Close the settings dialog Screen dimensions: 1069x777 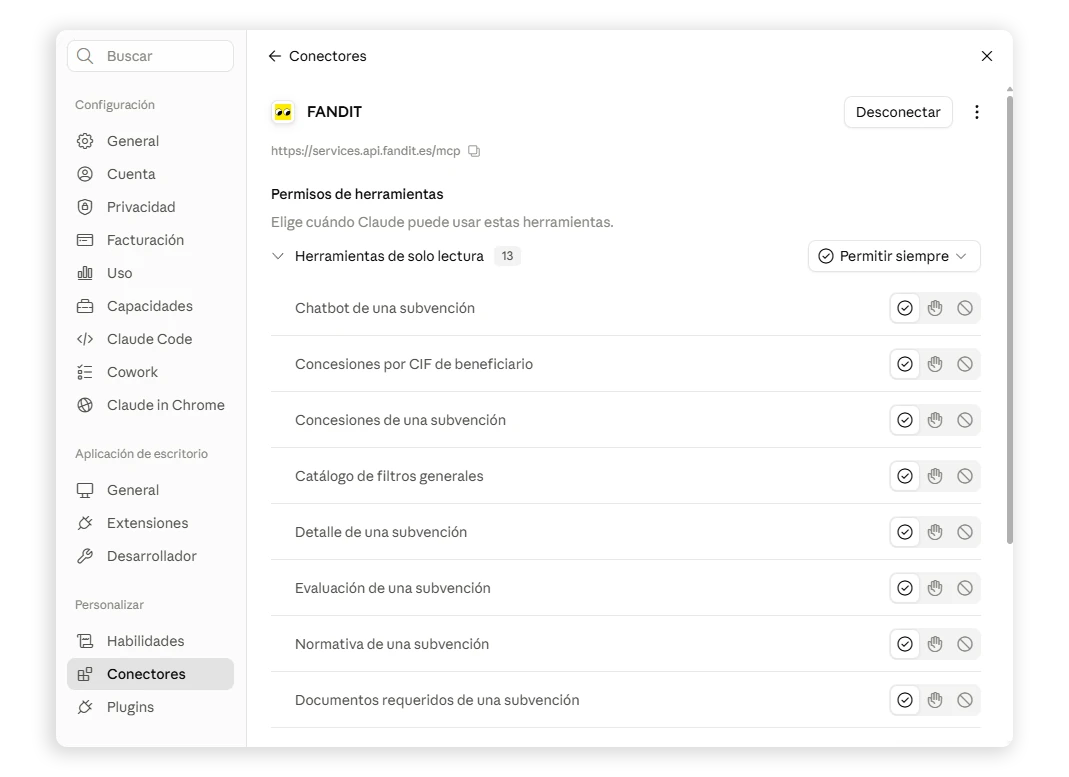(987, 56)
